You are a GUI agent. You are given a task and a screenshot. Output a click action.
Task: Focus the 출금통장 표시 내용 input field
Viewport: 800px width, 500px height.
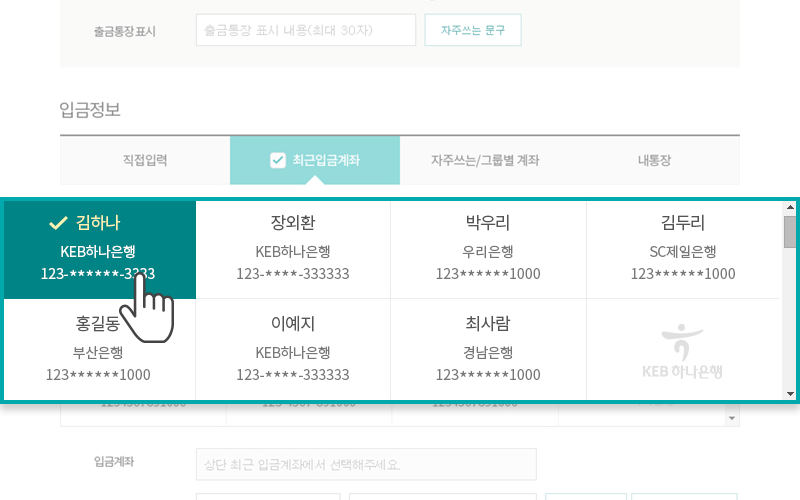click(306, 30)
